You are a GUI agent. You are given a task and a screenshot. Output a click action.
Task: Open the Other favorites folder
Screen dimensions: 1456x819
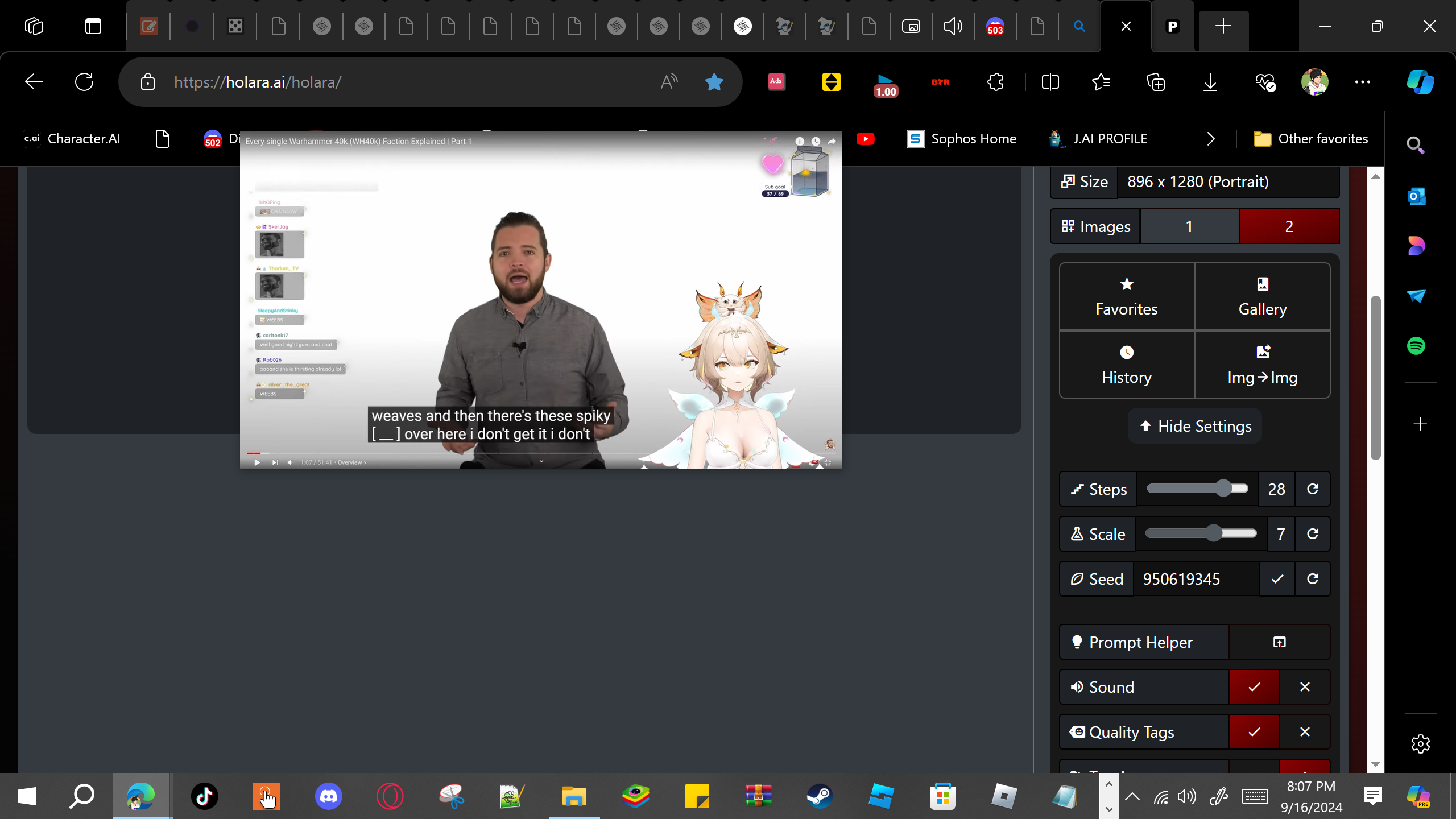pos(1311,139)
